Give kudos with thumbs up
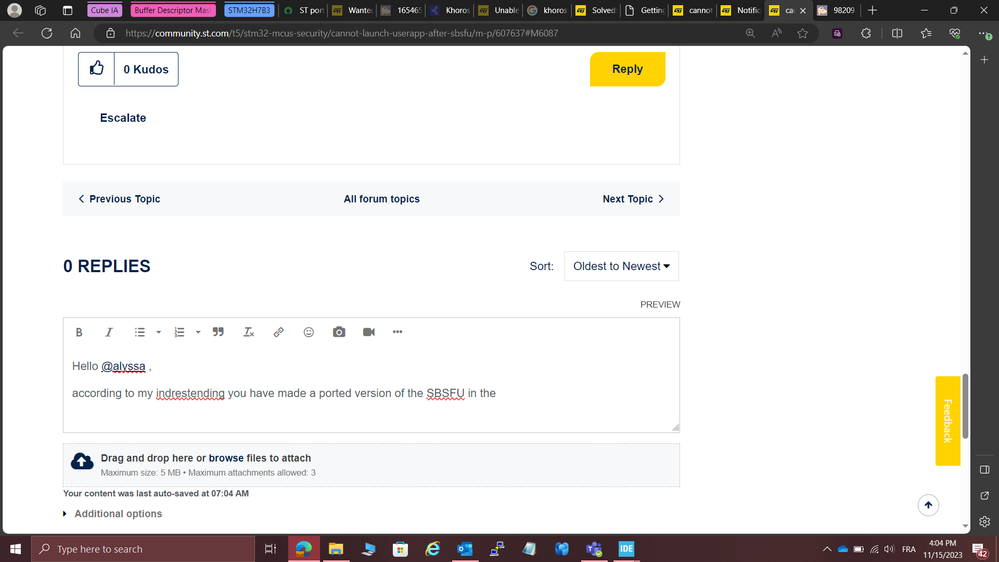The width and height of the screenshot is (999, 562). 96,69
